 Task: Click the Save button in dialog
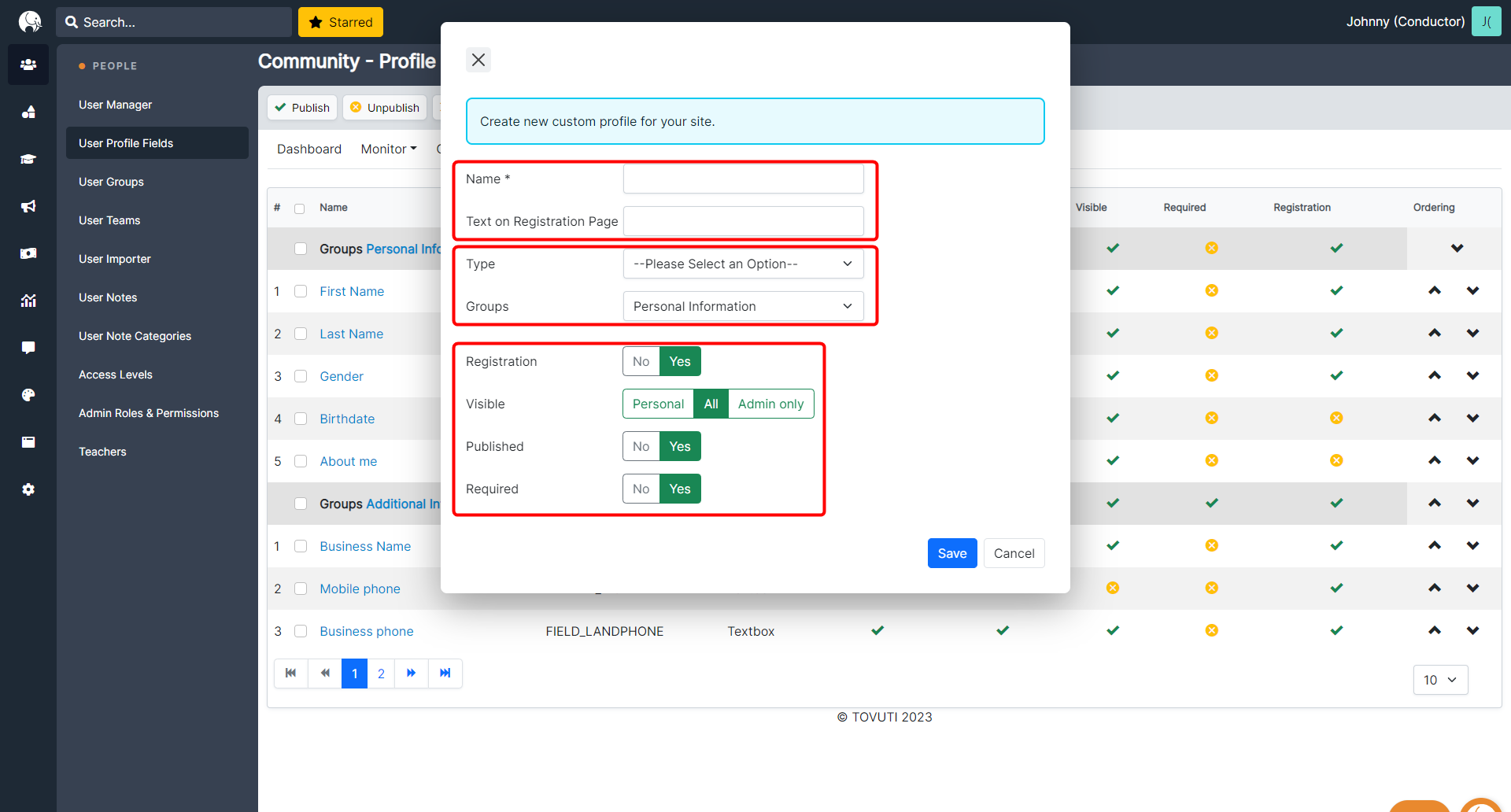tap(952, 553)
